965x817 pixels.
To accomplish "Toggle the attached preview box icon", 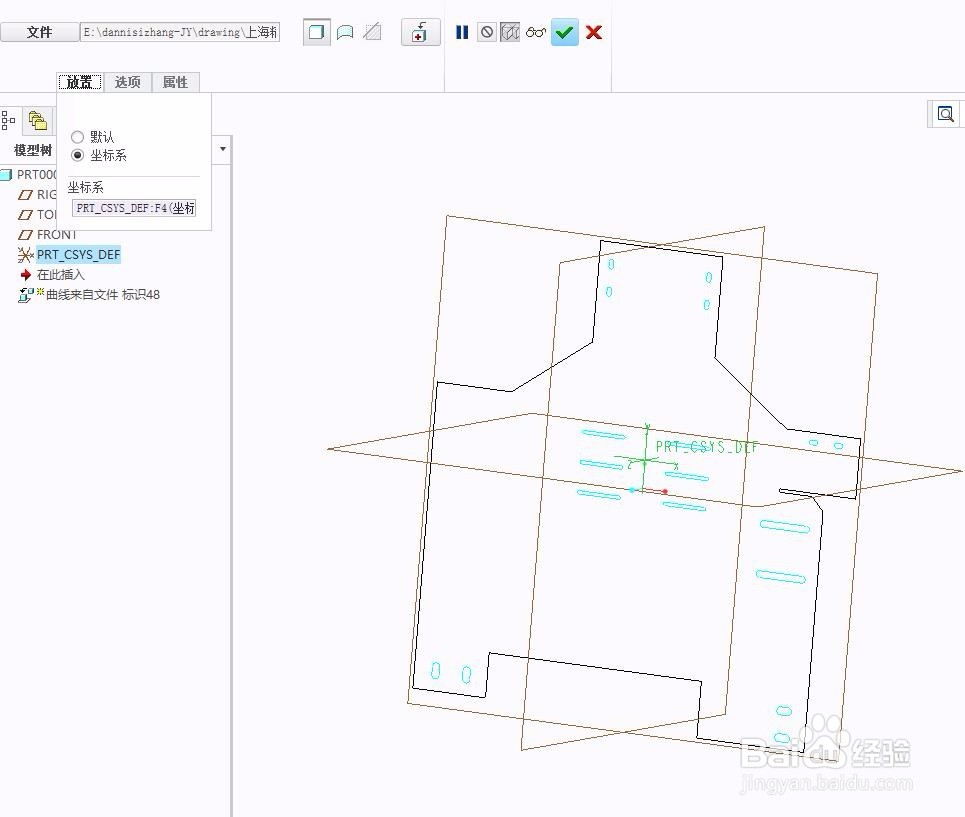I will tap(510, 32).
